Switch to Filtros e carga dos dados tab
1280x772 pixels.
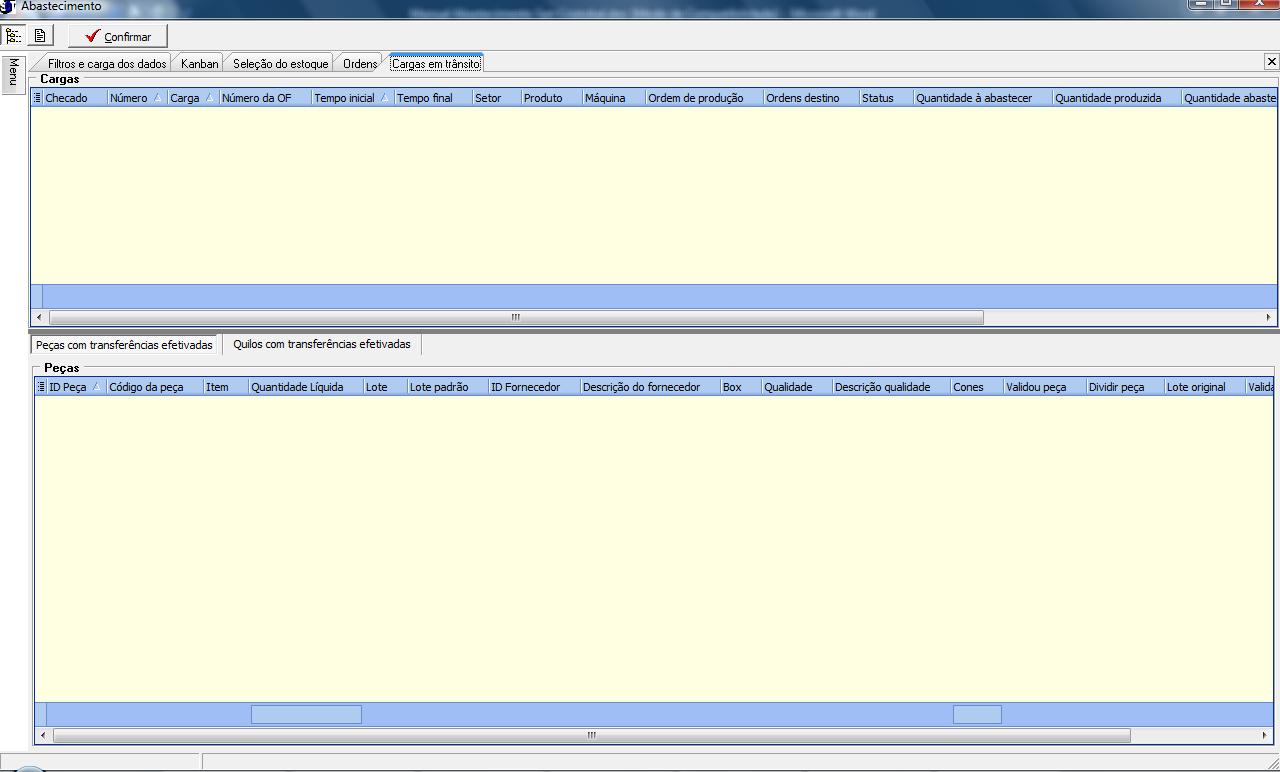tap(106, 64)
